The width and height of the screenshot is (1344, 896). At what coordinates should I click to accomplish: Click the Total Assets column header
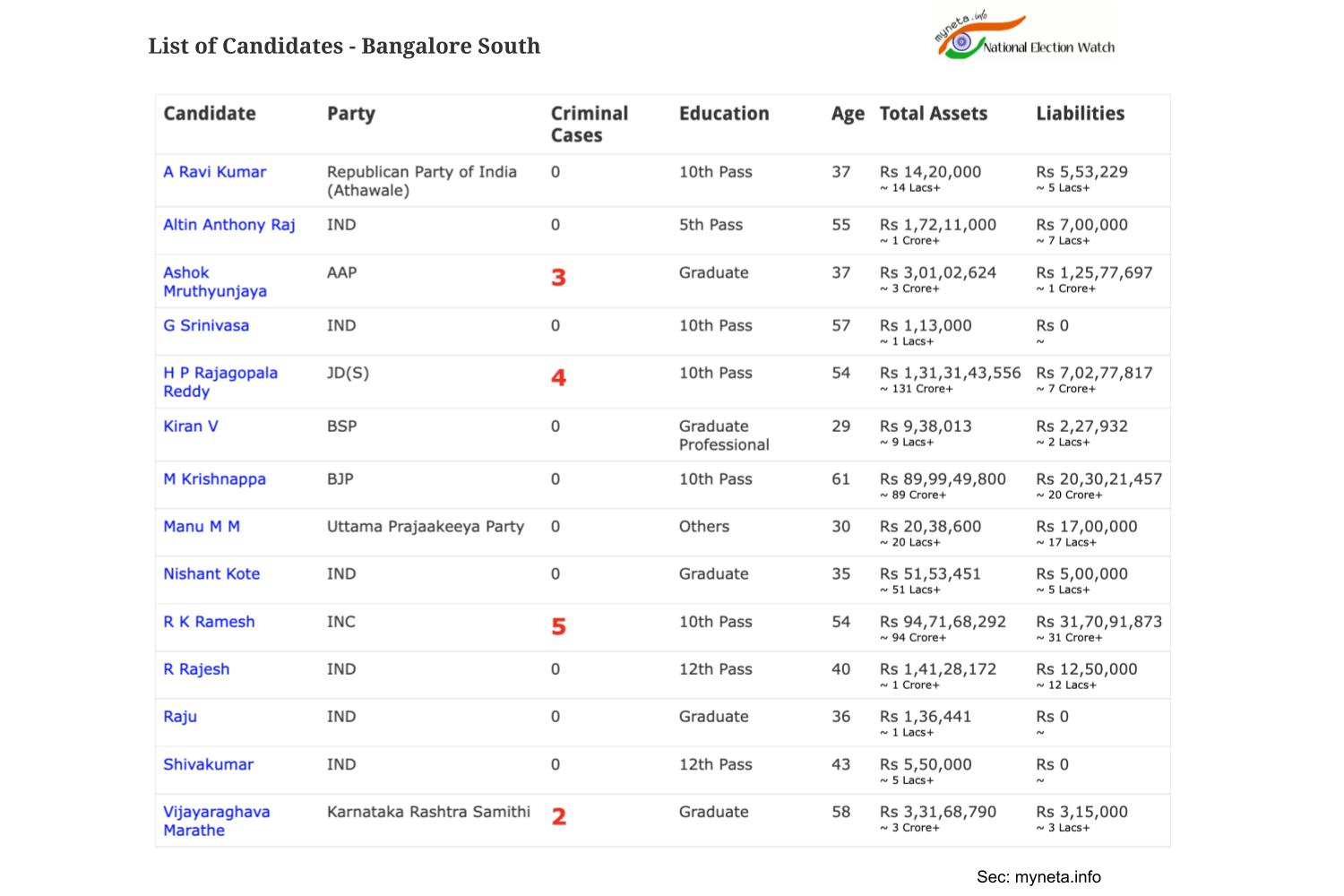point(934,114)
